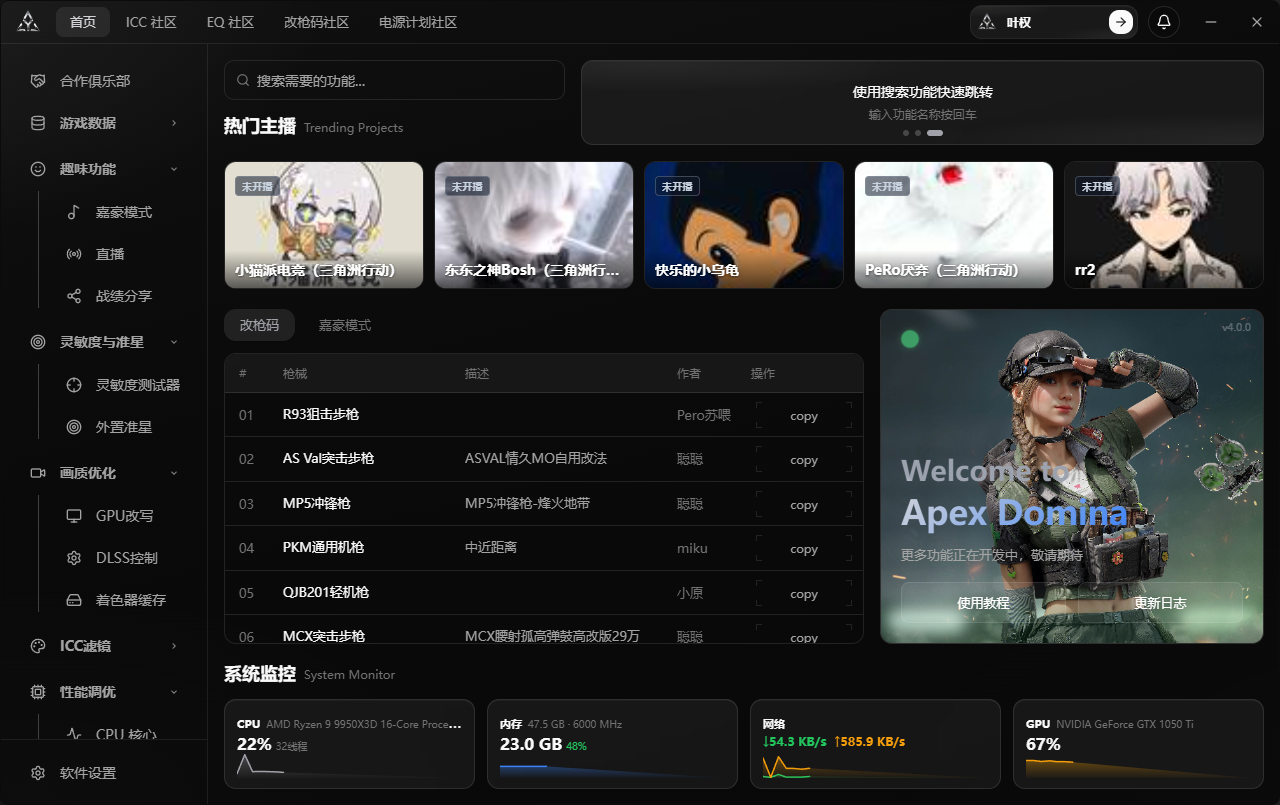Click the gear icon beside DLSS控制
The image size is (1280, 805).
click(73, 558)
